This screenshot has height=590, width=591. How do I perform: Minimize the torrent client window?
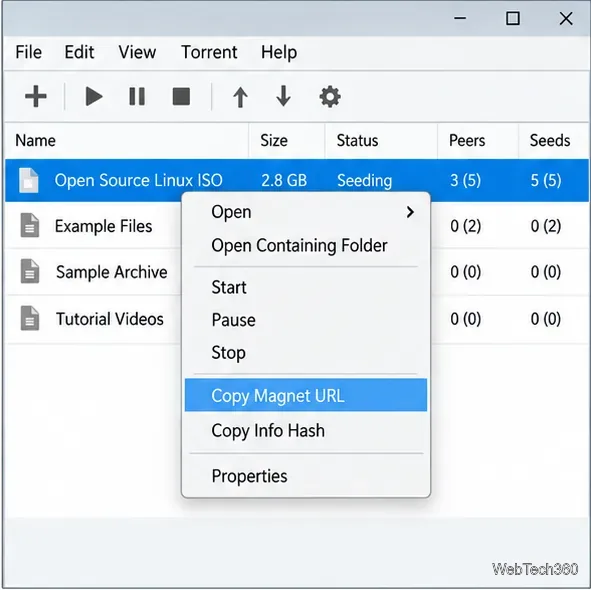(x=460, y=18)
